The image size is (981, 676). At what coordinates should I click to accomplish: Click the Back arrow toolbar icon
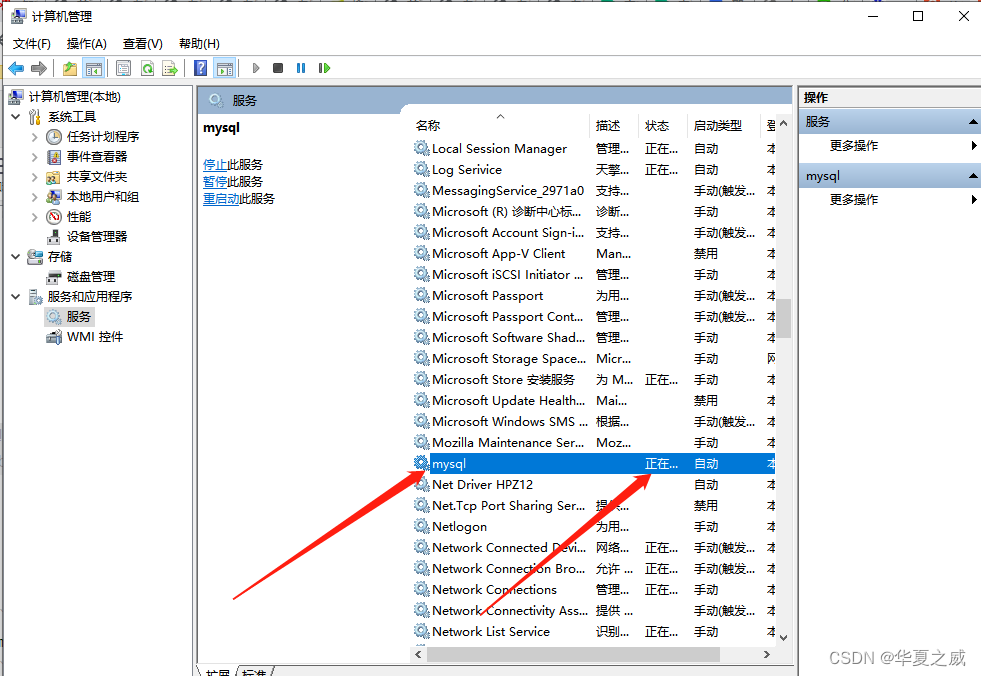click(x=16, y=68)
